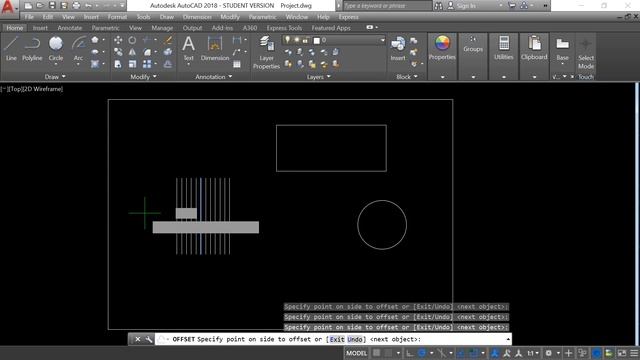Viewport: 640px width, 360px height.
Task: Expand the Modify panel
Action: 143,77
